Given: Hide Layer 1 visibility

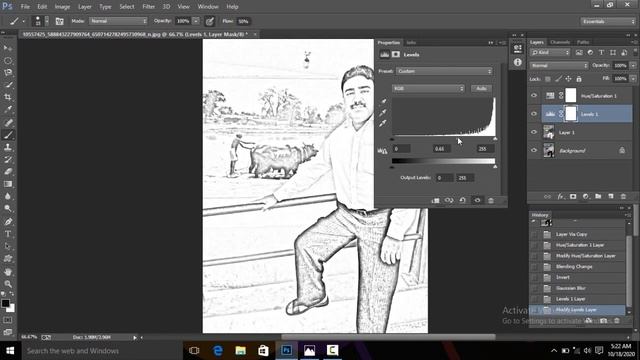Looking at the screenshot, I should pos(534,132).
